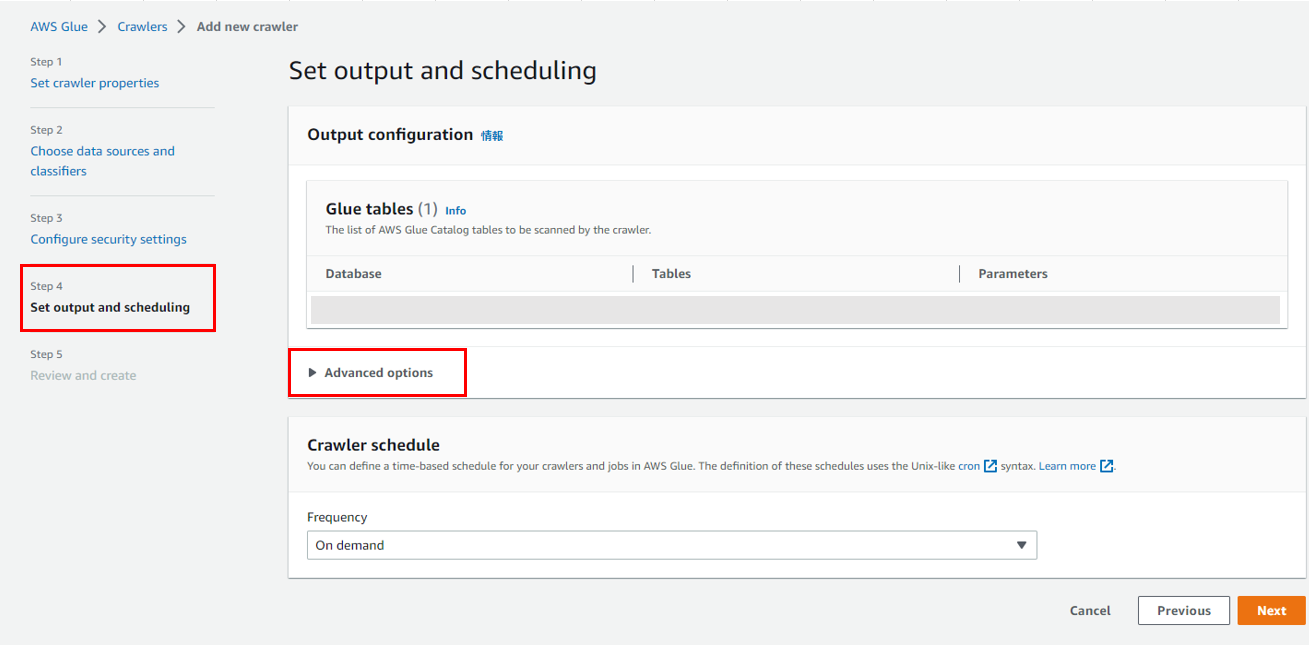This screenshot has width=1309, height=645.
Task: Open the Glue tables Info link
Action: 456,211
